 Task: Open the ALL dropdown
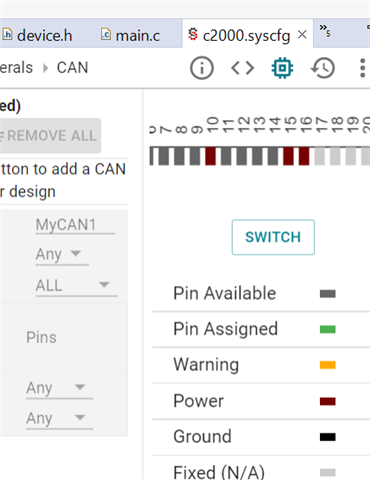(x=76, y=286)
